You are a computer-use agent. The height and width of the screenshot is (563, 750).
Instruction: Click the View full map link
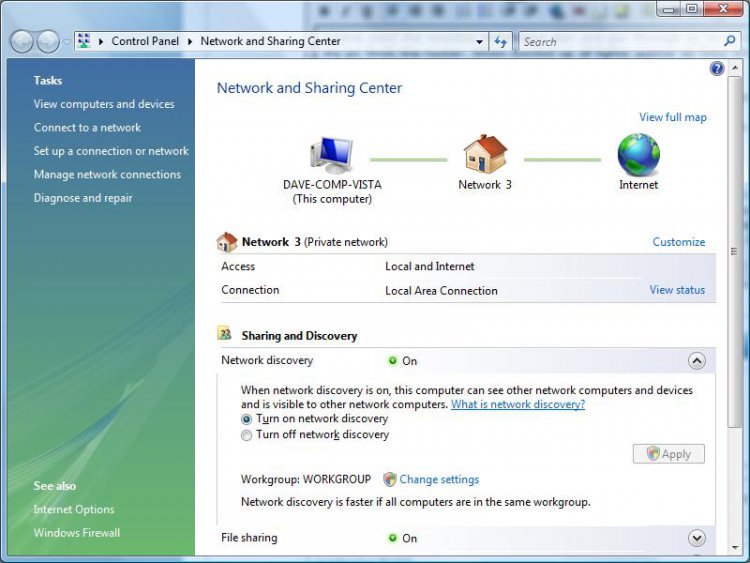tap(673, 117)
